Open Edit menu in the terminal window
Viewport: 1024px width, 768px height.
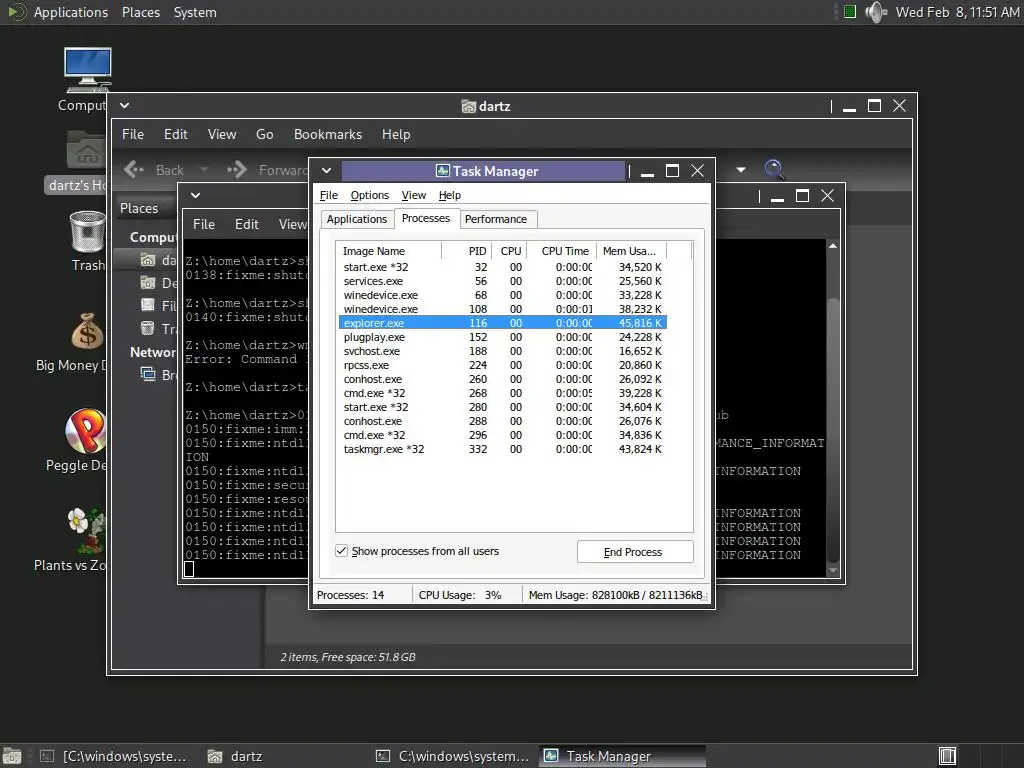pyautogui.click(x=246, y=224)
